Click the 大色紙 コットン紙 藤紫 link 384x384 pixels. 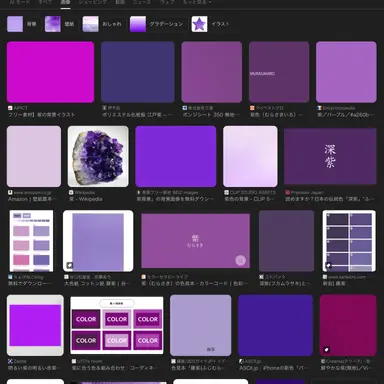[x=96, y=284]
